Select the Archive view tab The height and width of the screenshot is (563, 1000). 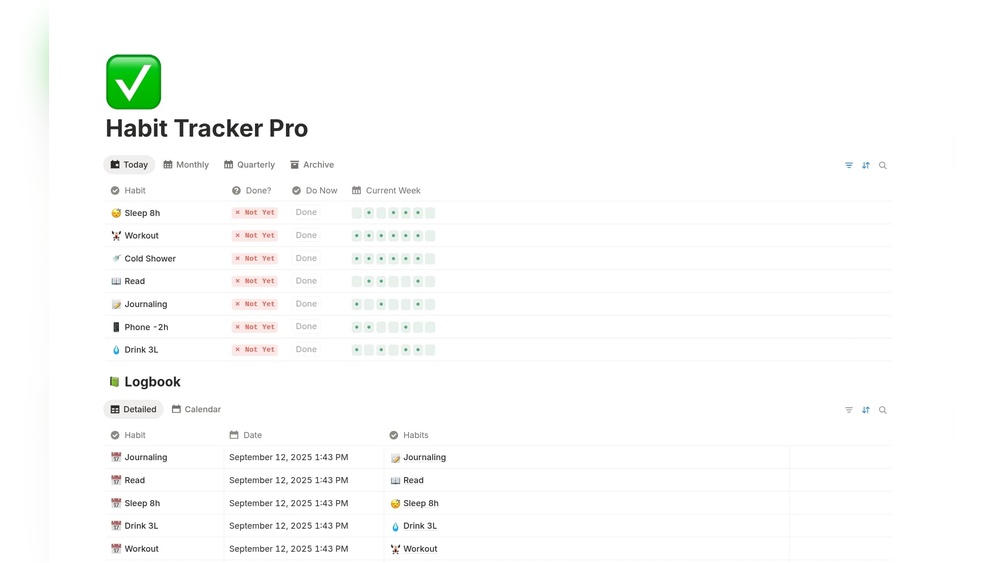click(x=312, y=165)
